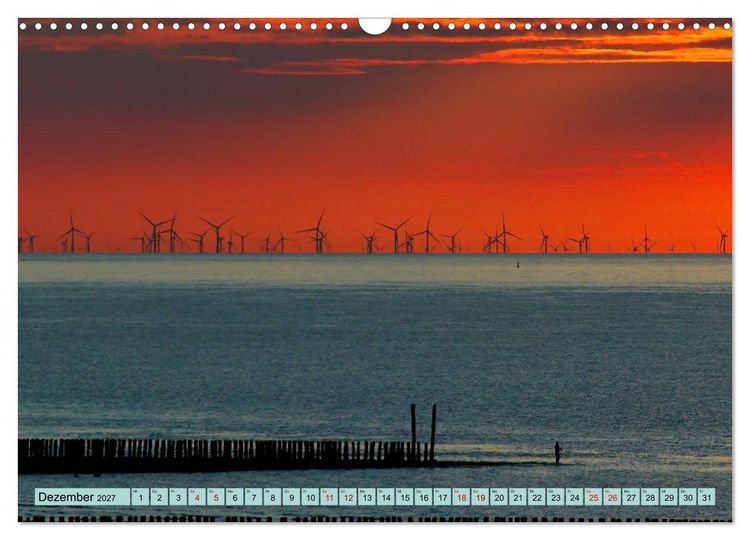Select day 22 in the calendar strip

pyautogui.click(x=537, y=497)
